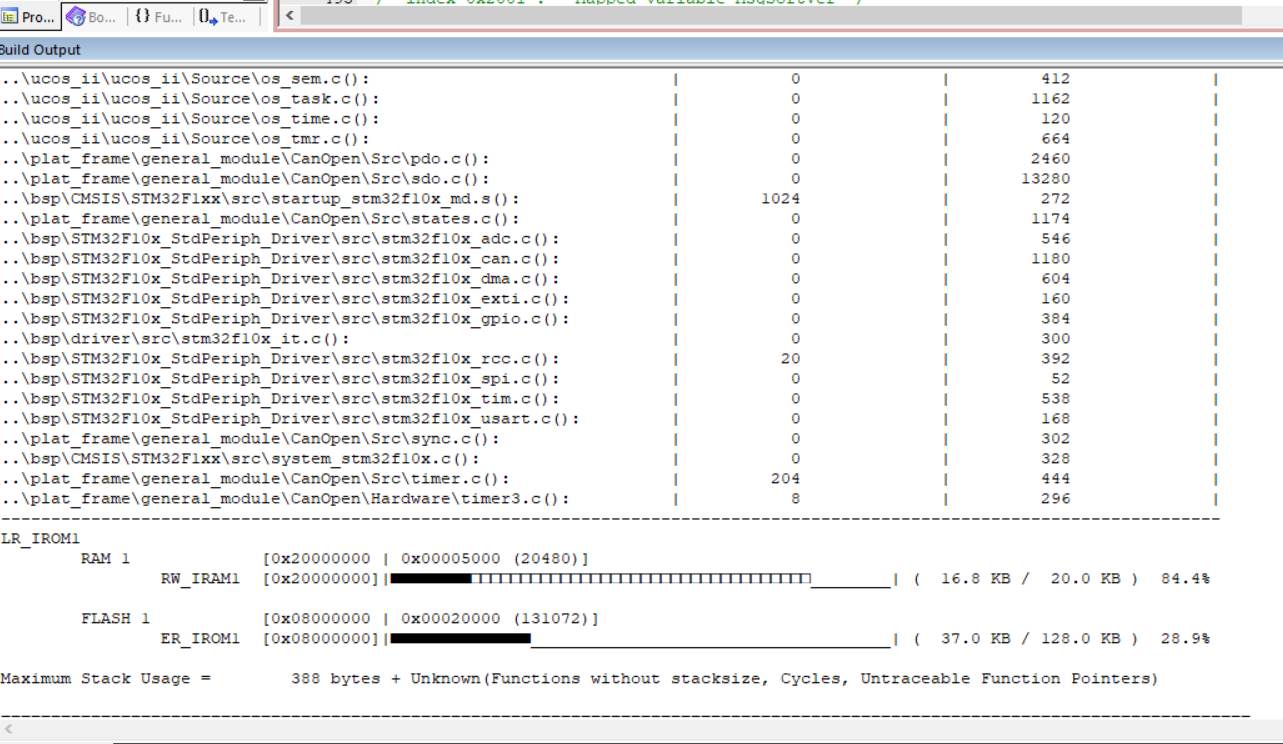Viewport: 1283px width, 744px height.
Task: Select the stm32f10x_gpio.c() line
Action: [608, 318]
